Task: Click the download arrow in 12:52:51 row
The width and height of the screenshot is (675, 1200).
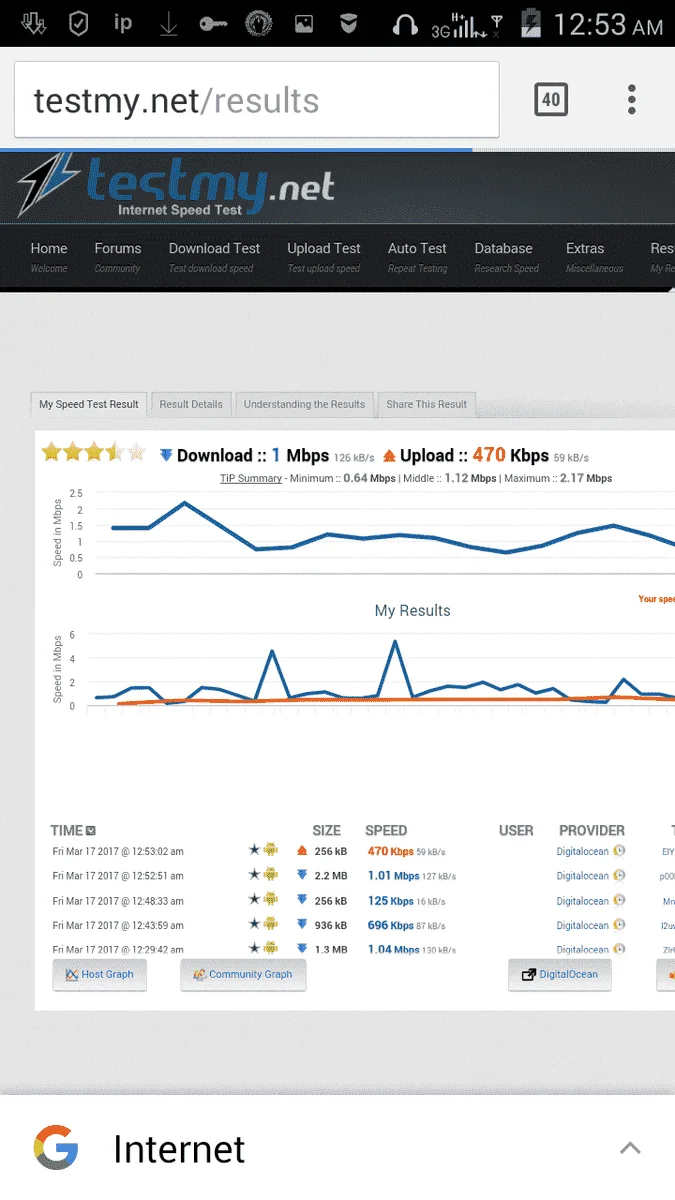Action: click(302, 875)
